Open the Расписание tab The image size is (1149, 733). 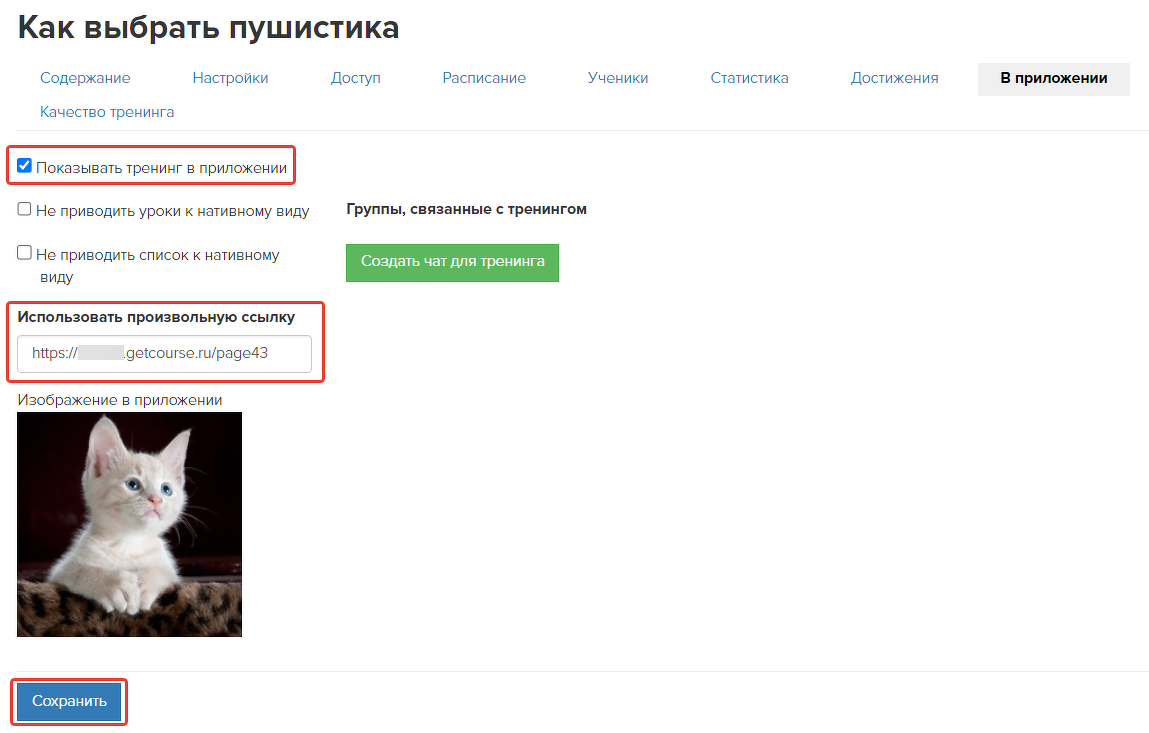click(x=484, y=78)
